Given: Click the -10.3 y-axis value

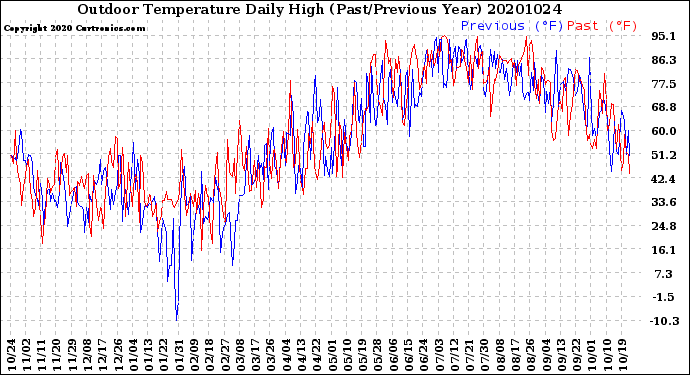Looking at the screenshot, I should tap(664, 321).
